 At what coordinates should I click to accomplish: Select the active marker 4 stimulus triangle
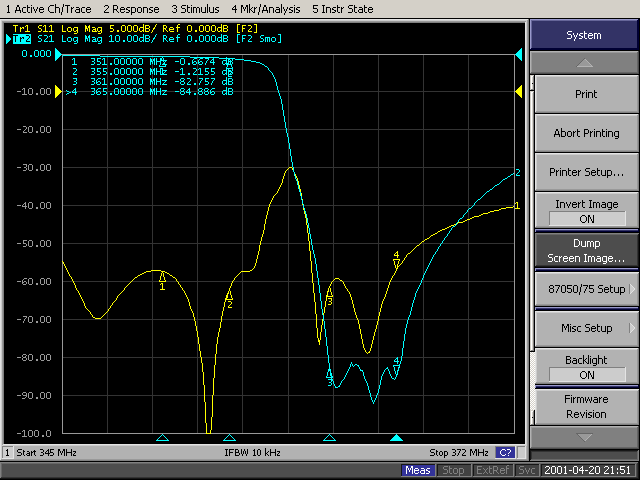coord(396,438)
